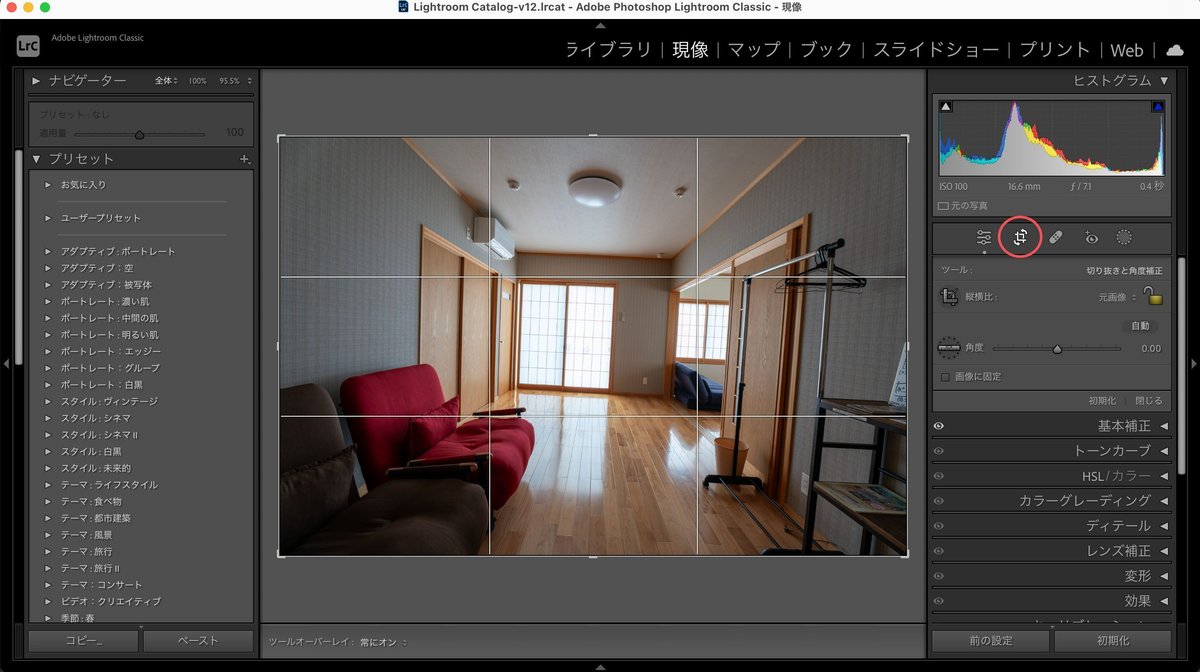The height and width of the screenshot is (672, 1200).
Task: Hide the left panel group arrow
Action: 5,364
